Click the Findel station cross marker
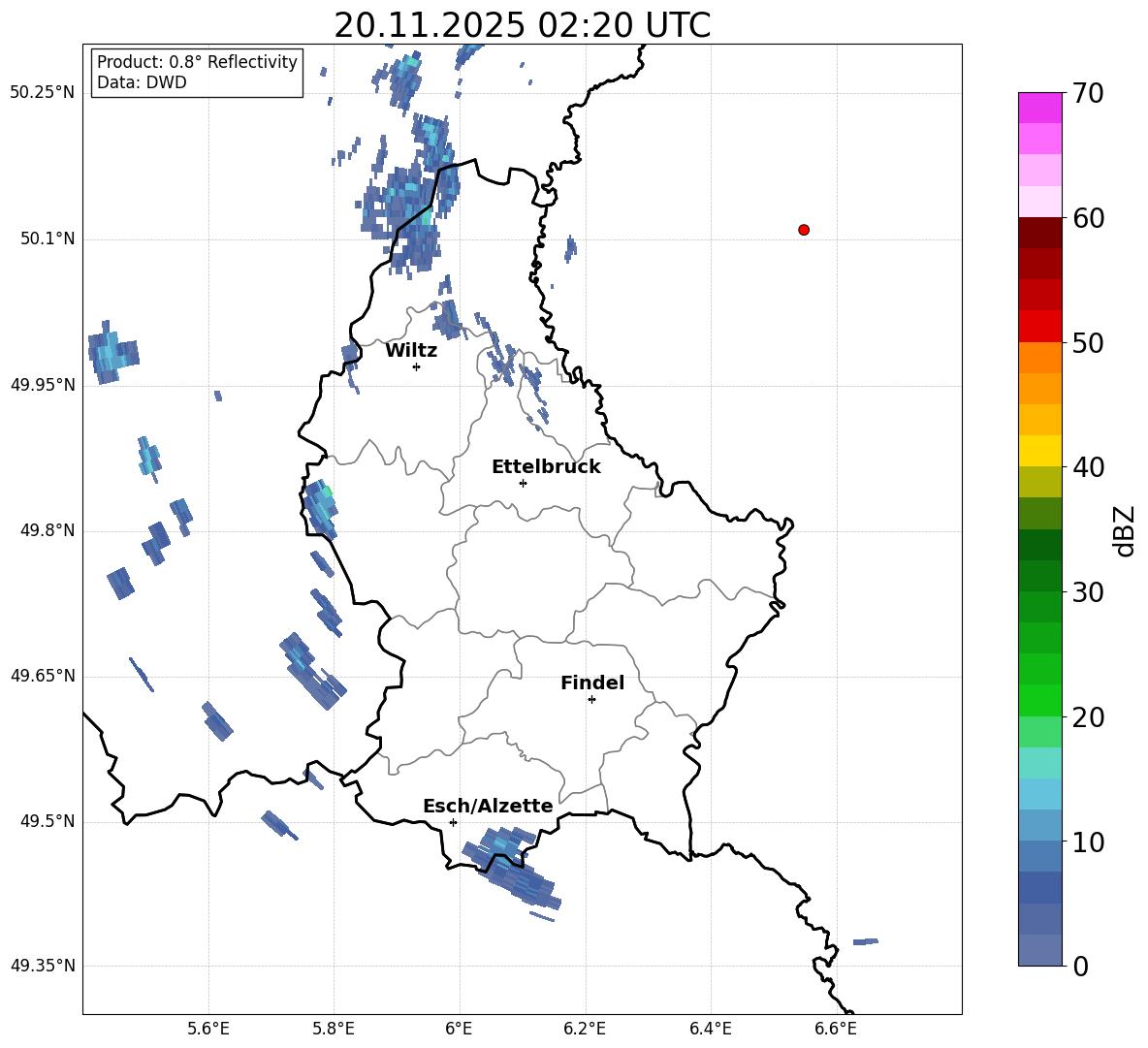Screen dimensions: 1148x1048 coord(591,700)
